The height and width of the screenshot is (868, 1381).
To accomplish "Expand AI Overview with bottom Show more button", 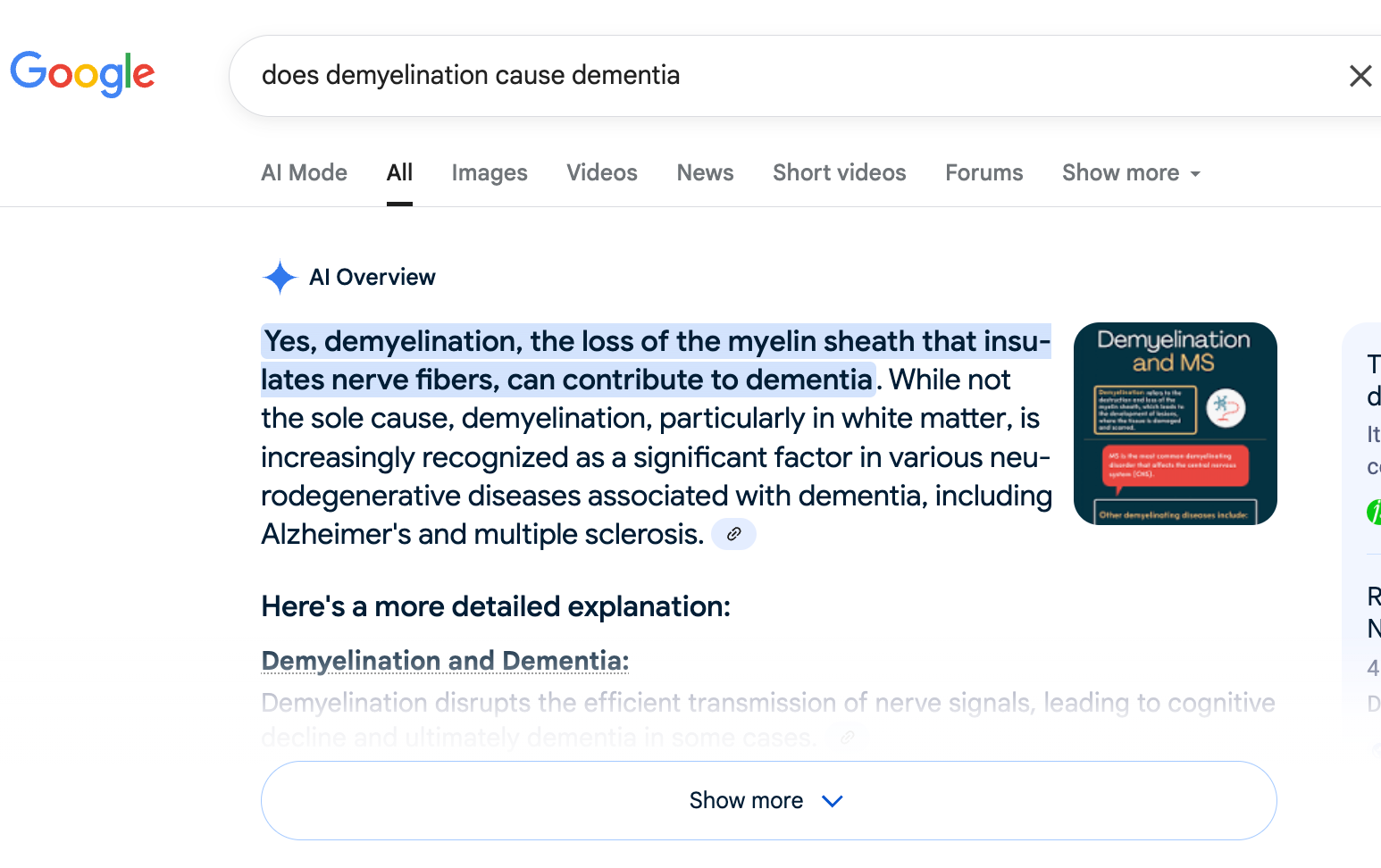I will click(768, 800).
